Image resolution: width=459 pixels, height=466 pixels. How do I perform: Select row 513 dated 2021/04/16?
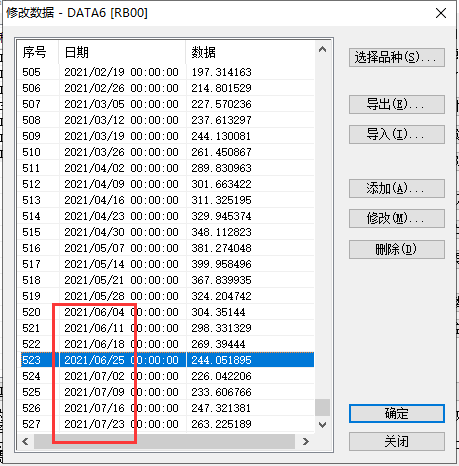click(166, 200)
